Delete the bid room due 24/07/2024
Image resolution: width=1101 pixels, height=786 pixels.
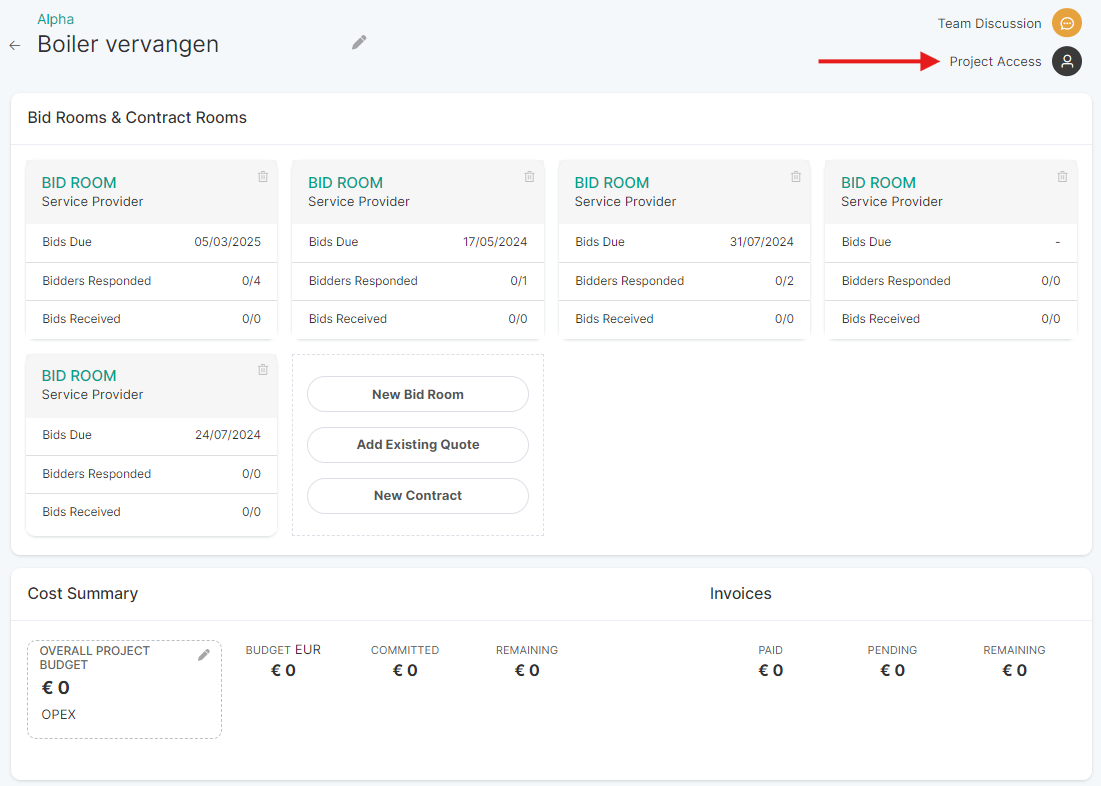(263, 369)
